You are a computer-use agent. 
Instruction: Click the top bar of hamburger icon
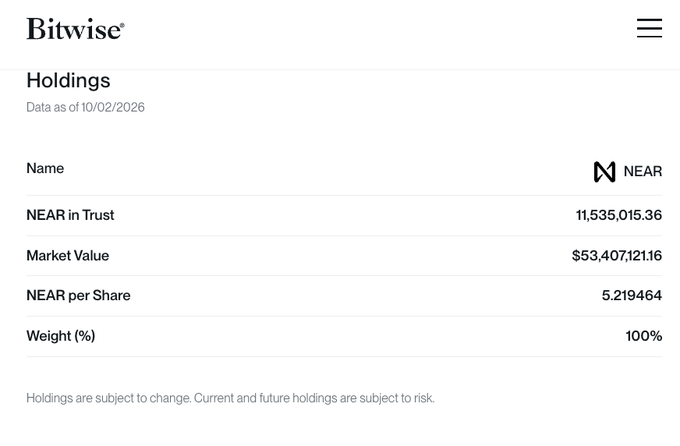(649, 20)
